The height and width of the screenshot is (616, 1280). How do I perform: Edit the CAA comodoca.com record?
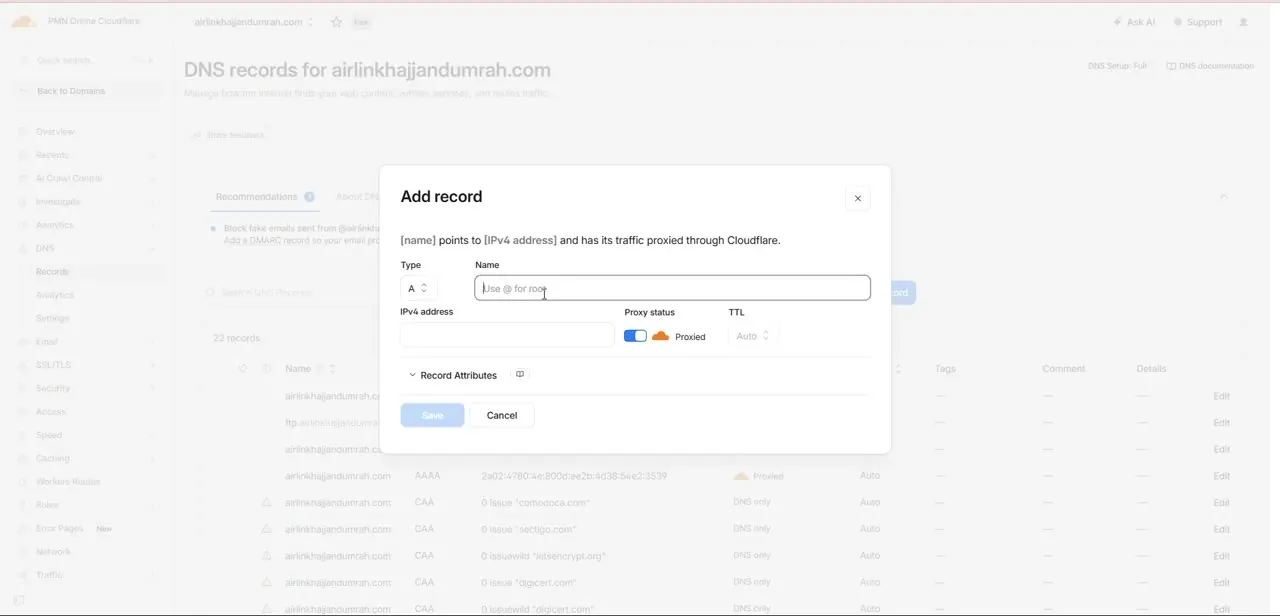pos(1221,503)
